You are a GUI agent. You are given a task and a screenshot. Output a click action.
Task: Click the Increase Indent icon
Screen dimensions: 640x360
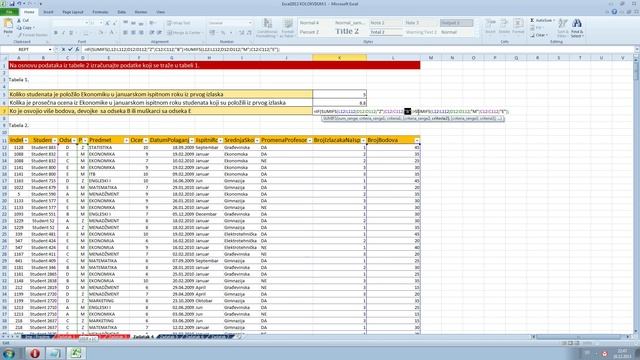pyautogui.click(x=159, y=33)
